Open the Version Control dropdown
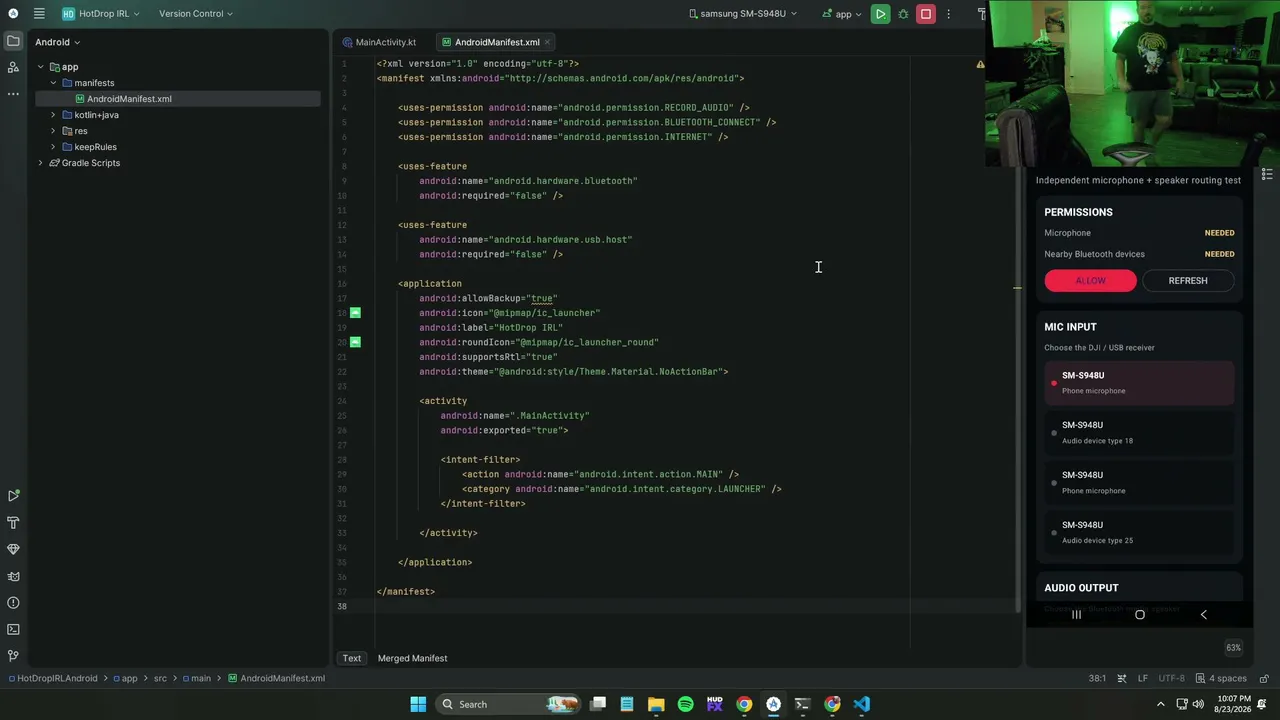Screen dimensions: 1280x720 point(196,14)
